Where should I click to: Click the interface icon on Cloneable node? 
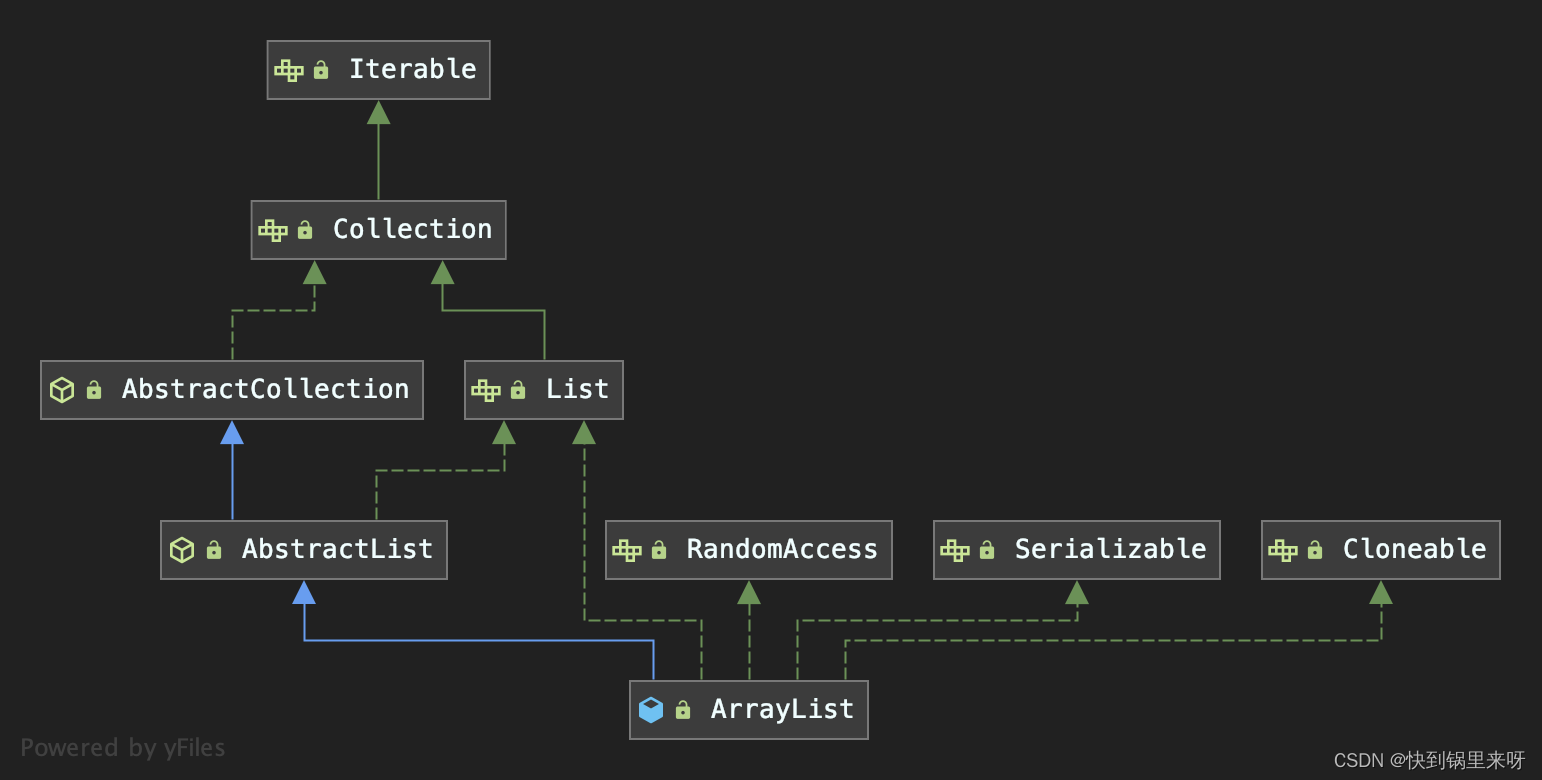1283,550
